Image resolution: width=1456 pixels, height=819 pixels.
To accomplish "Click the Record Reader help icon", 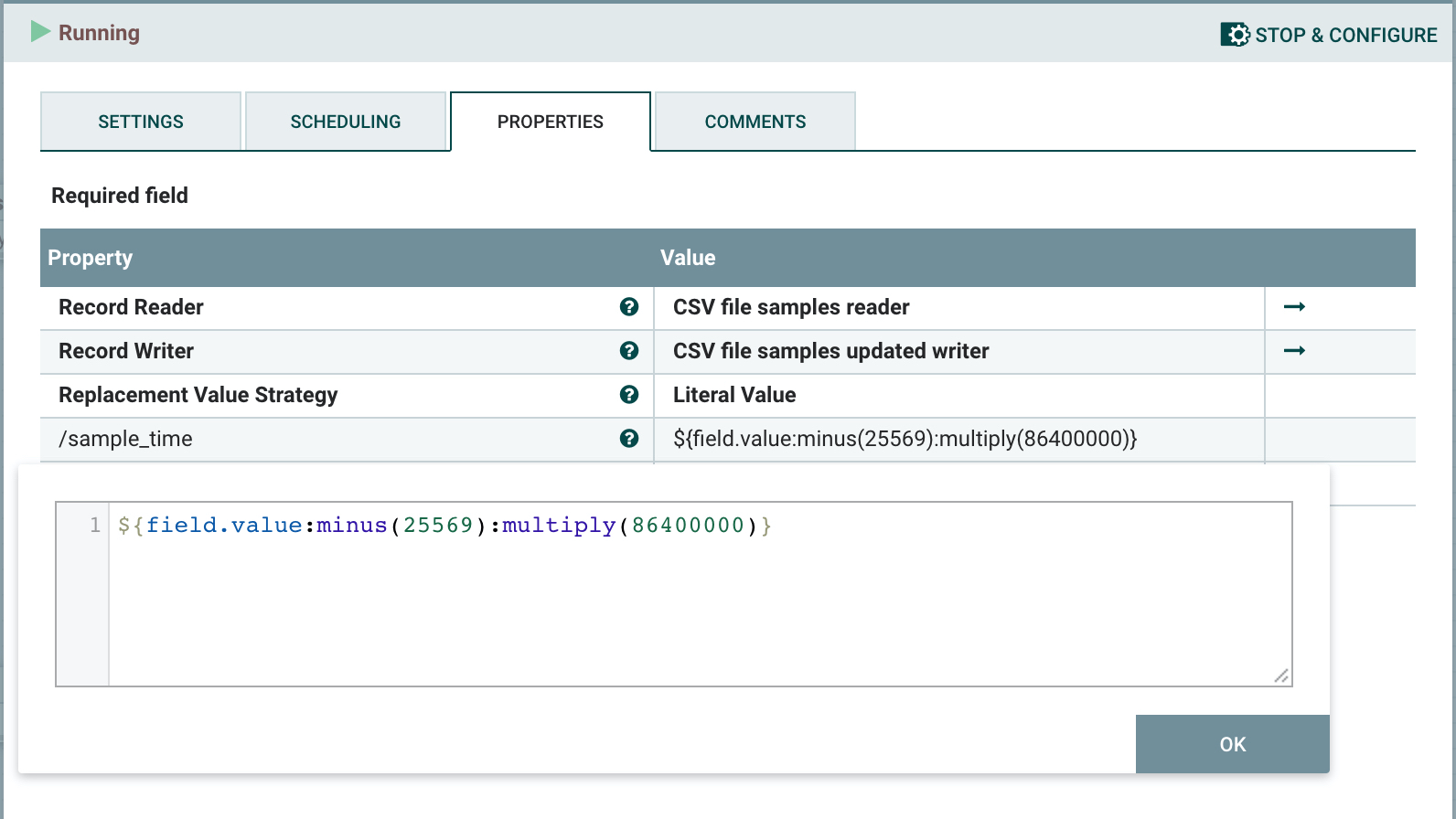I will coord(629,307).
